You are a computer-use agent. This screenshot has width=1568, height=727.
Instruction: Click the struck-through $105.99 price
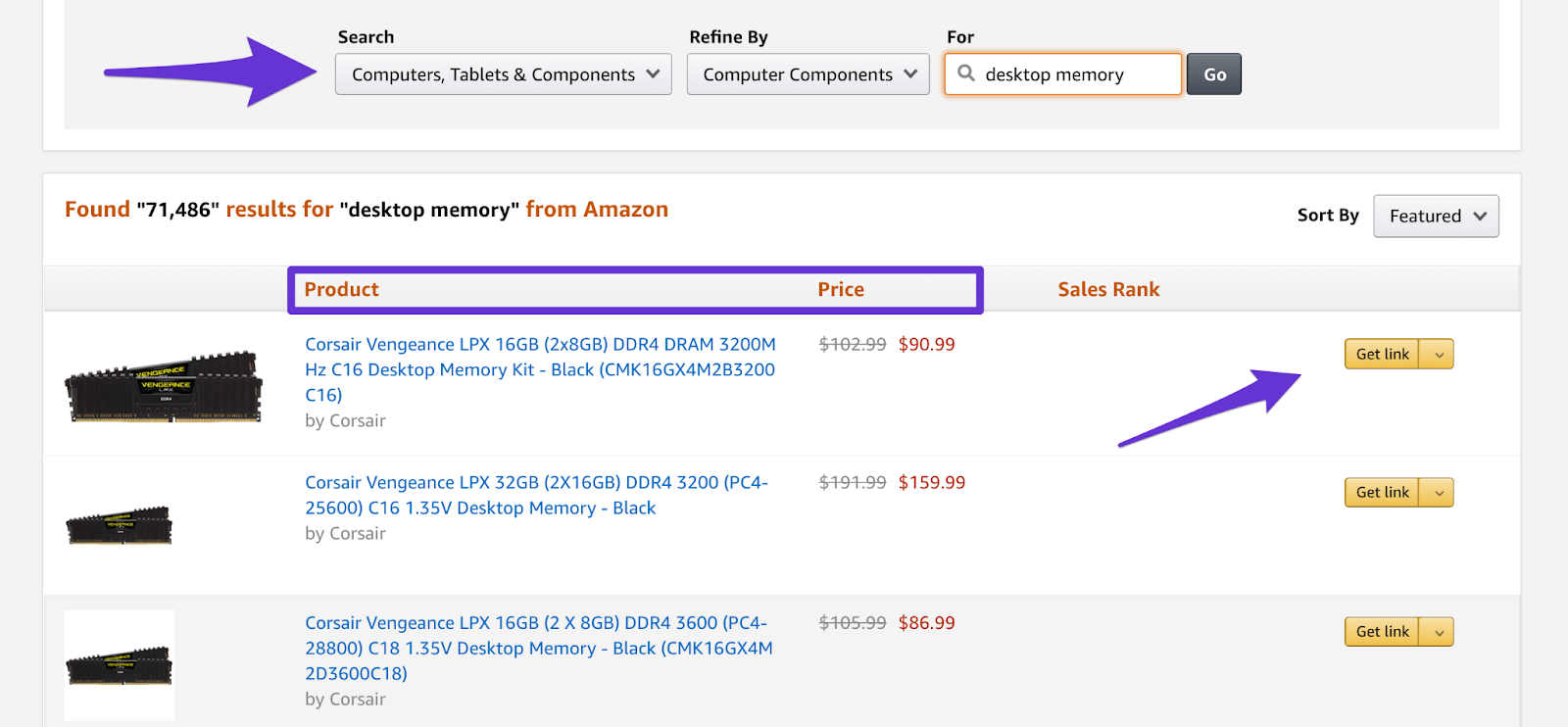853,622
